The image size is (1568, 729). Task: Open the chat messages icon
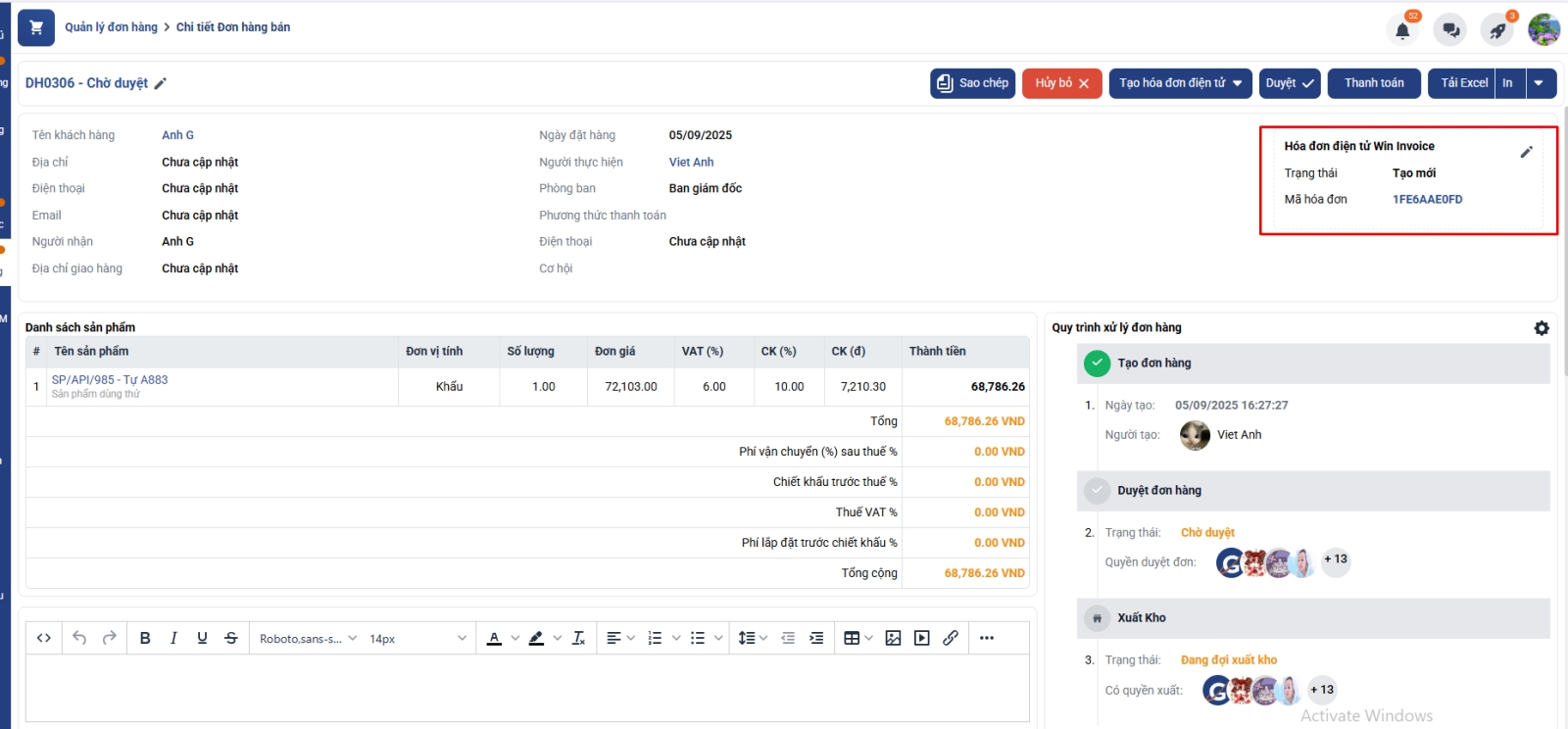1449,30
